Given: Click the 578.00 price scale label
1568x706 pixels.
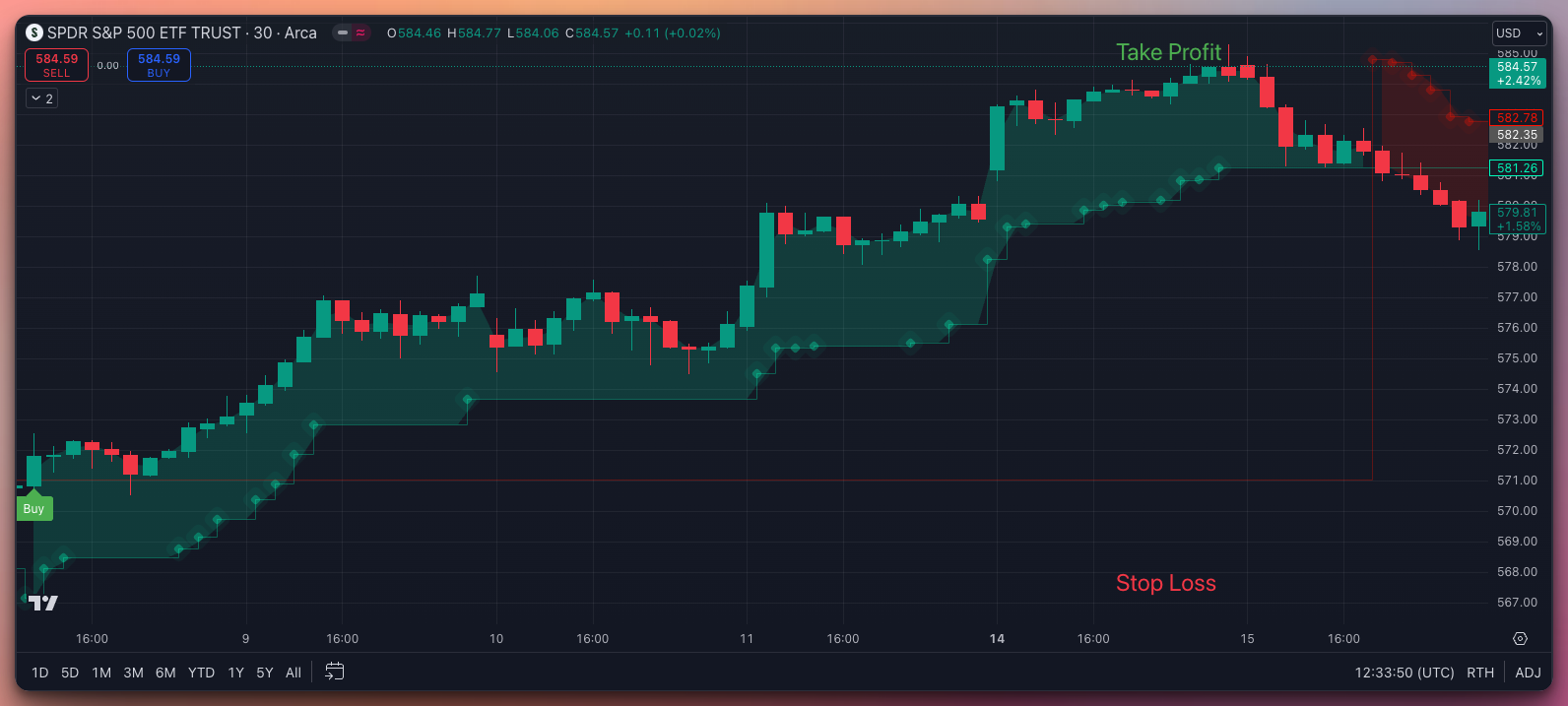Looking at the screenshot, I should tap(1517, 267).
